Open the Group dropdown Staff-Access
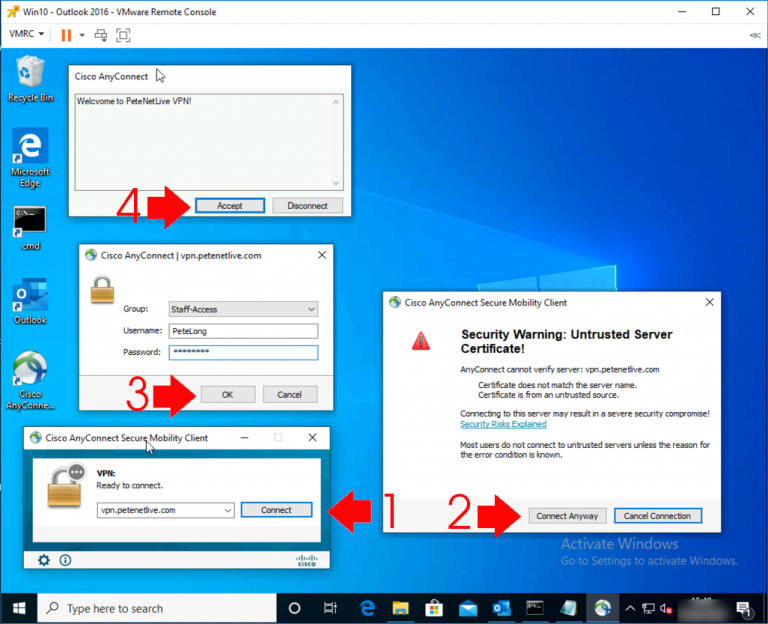The height and width of the screenshot is (624, 768). 243,309
